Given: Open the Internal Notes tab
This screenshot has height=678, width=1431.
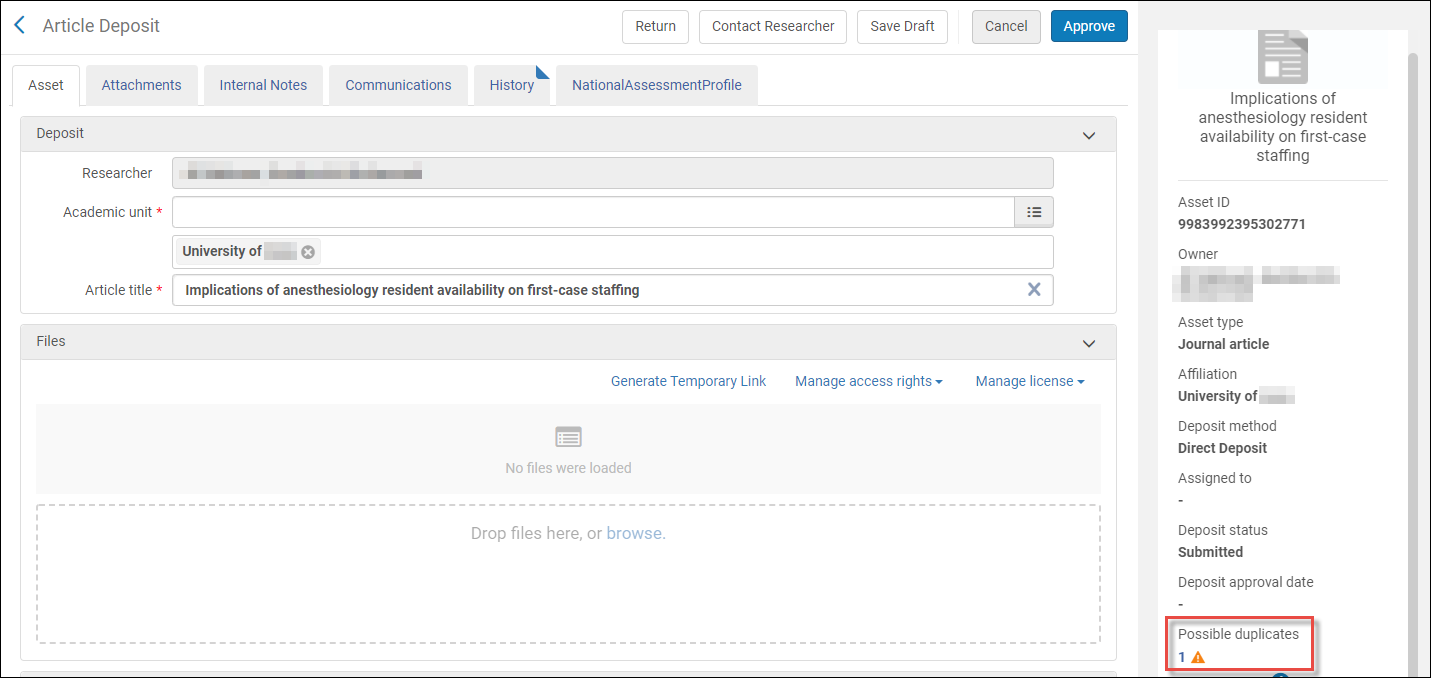Looking at the screenshot, I should click(263, 85).
